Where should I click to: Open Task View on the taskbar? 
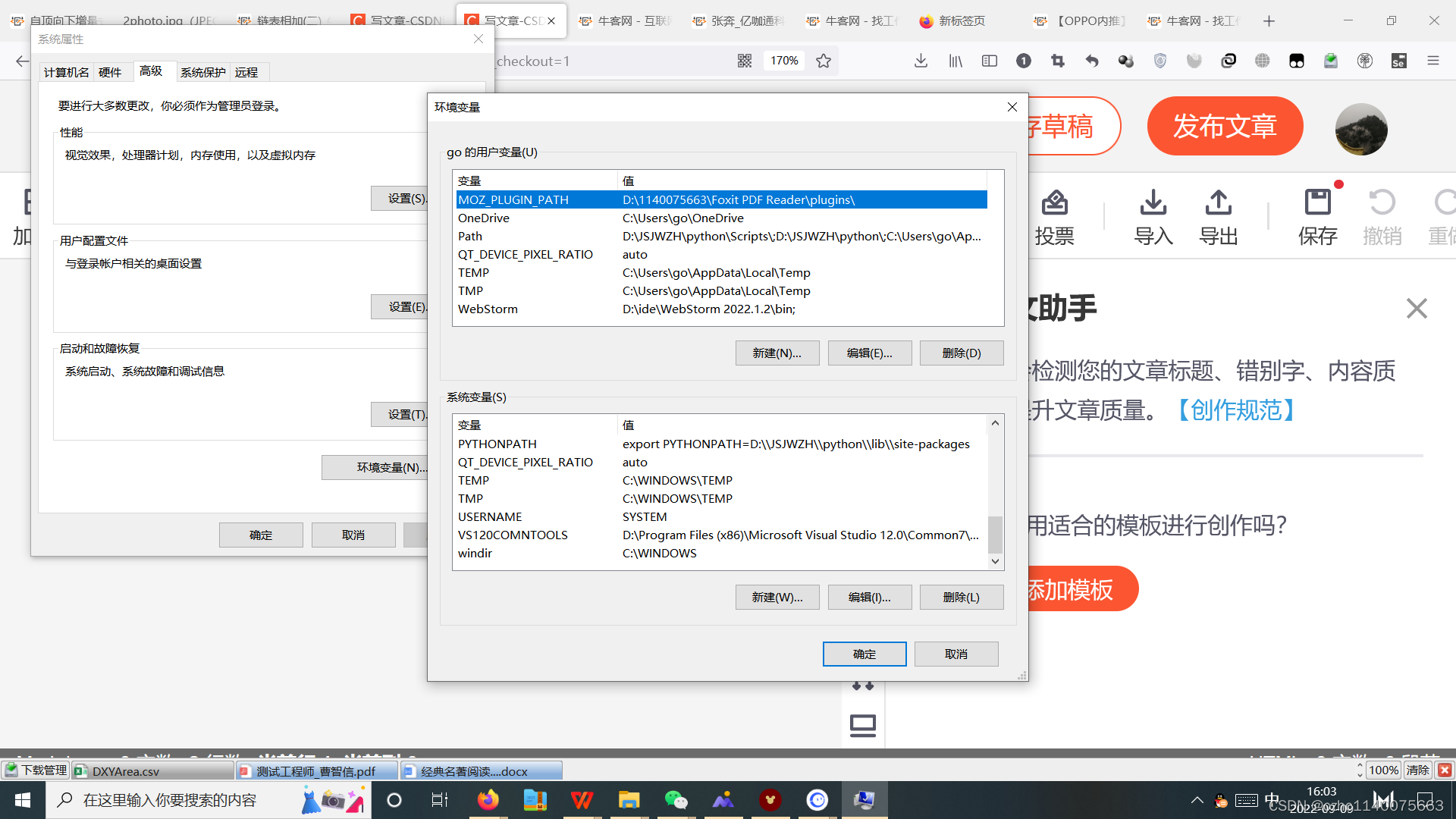coord(440,800)
